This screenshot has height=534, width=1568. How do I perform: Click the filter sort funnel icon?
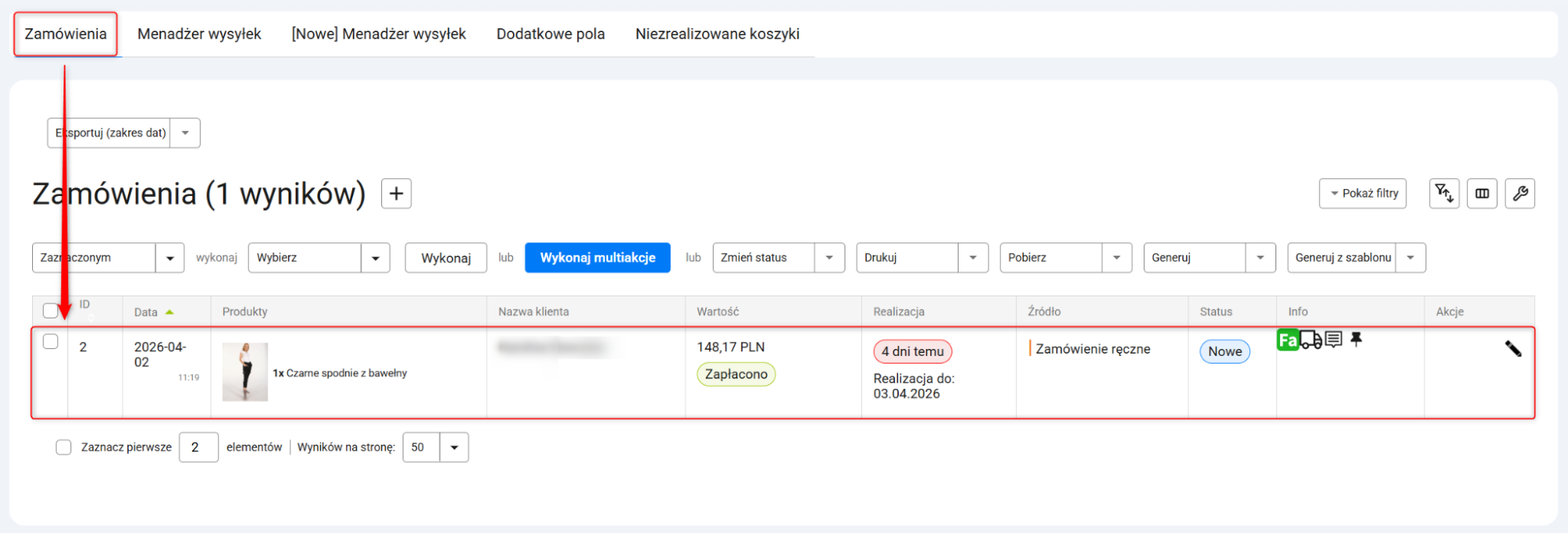pos(1444,194)
